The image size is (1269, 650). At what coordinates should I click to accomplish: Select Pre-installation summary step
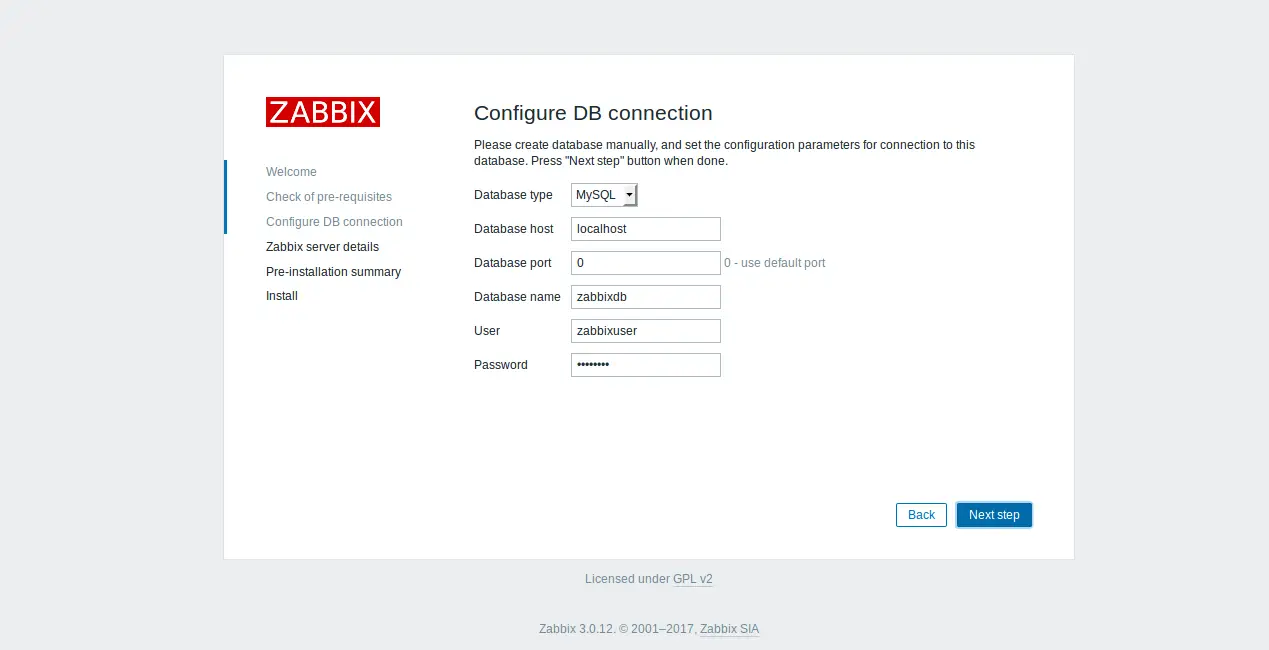coord(333,272)
